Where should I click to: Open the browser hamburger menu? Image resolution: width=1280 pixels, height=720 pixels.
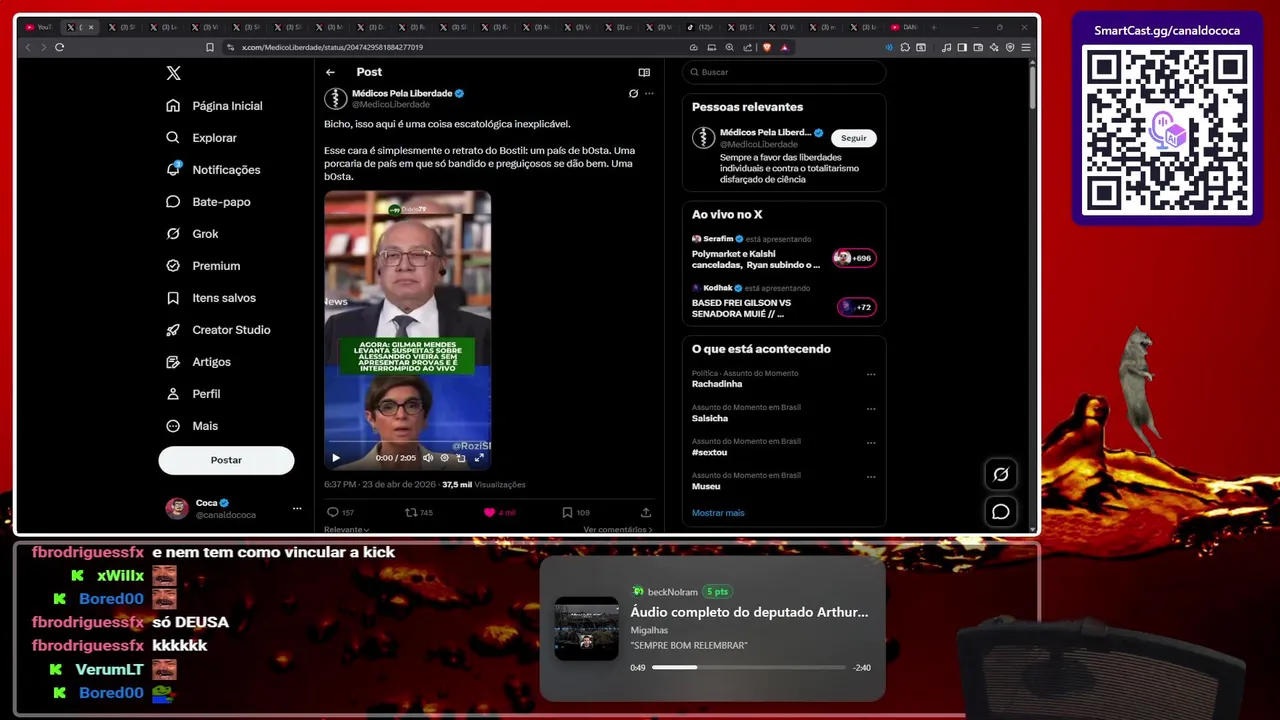pyautogui.click(x=1026, y=47)
